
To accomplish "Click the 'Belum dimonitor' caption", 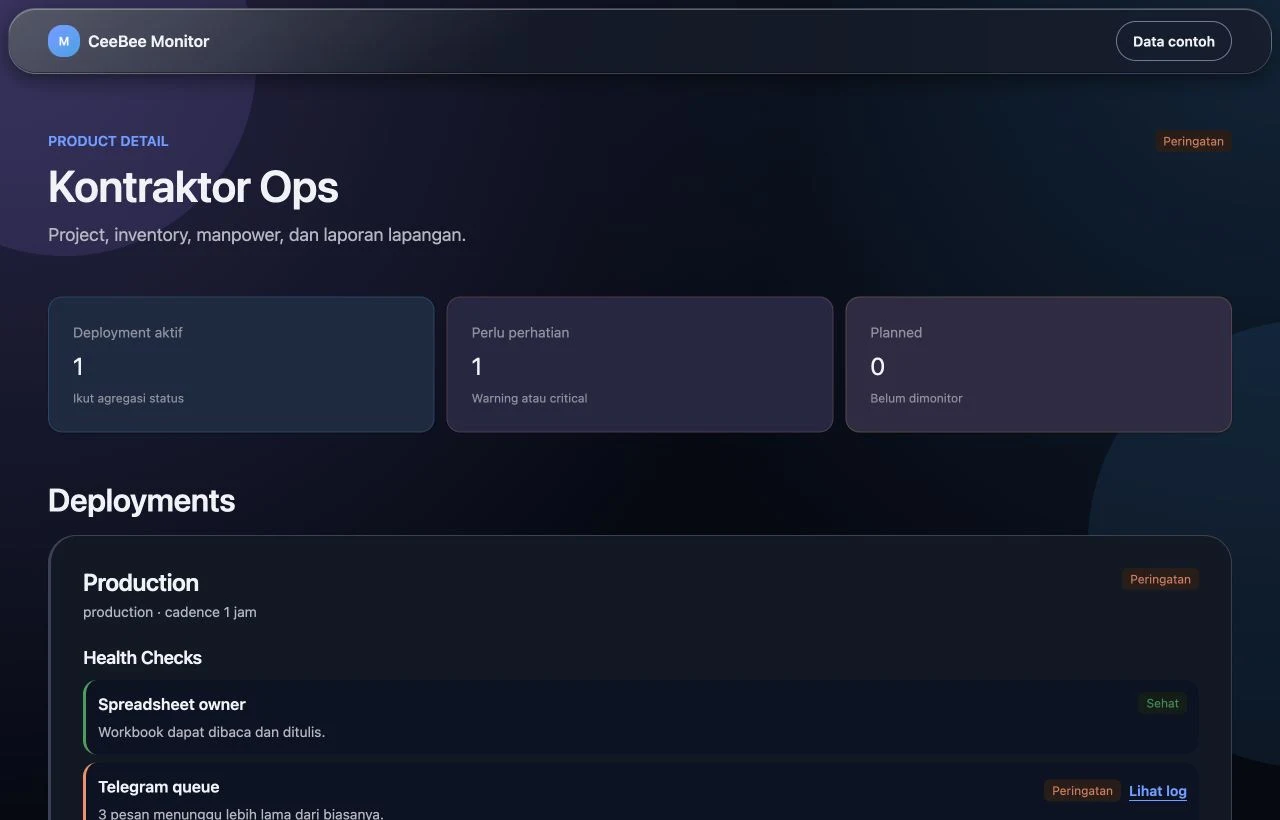I will pos(916,398).
